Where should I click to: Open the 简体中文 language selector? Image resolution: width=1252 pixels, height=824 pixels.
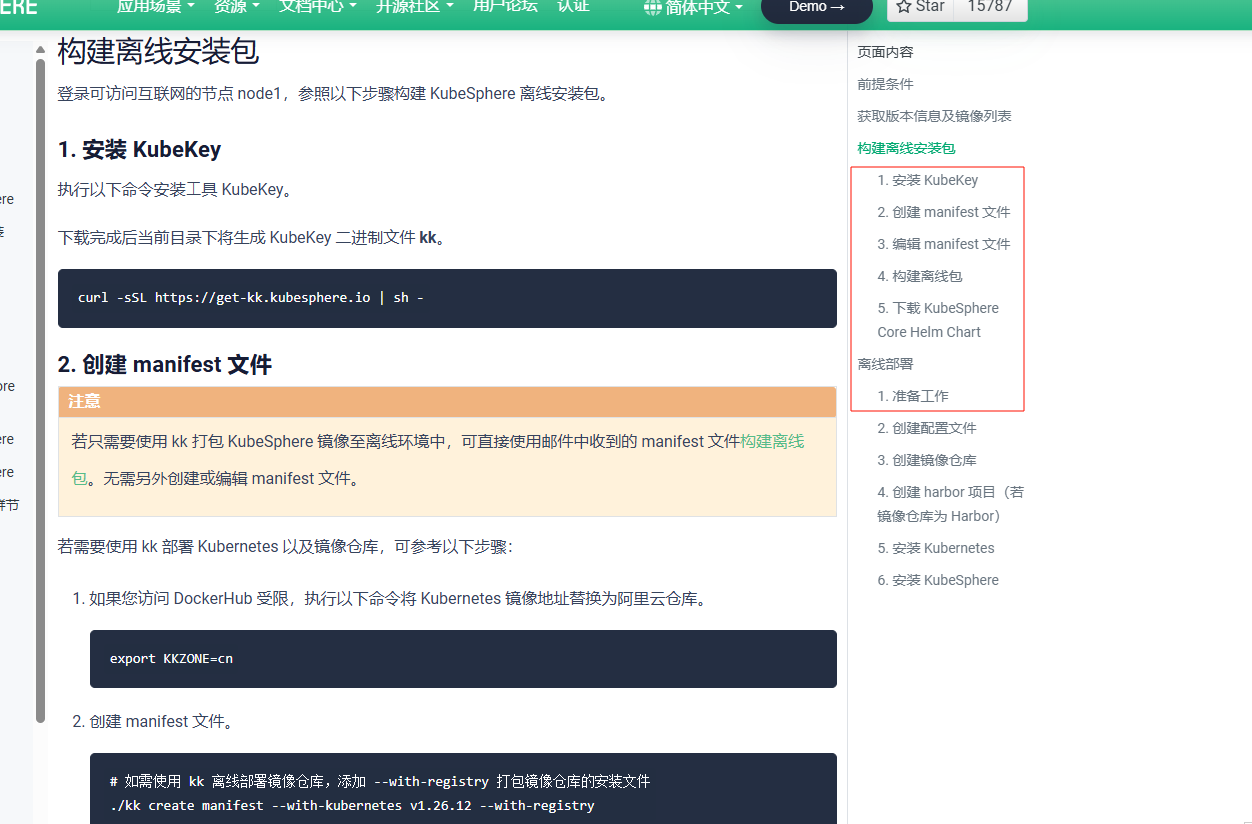click(704, 8)
